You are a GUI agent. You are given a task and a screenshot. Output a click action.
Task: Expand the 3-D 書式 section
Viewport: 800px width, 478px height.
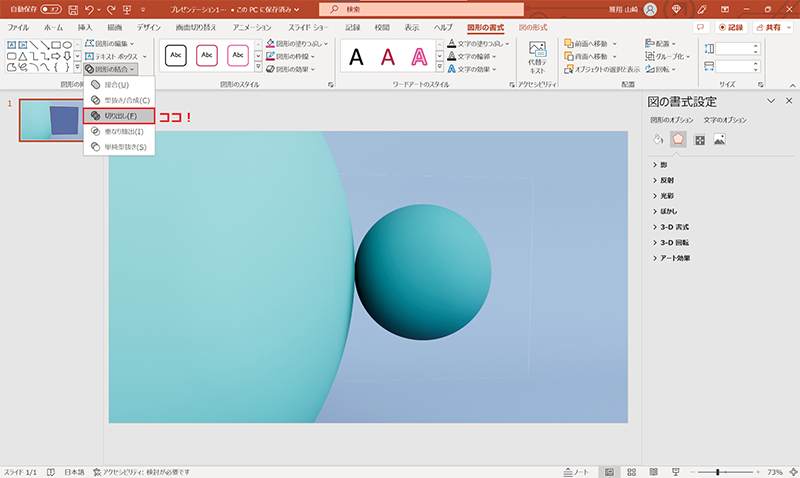tap(675, 226)
